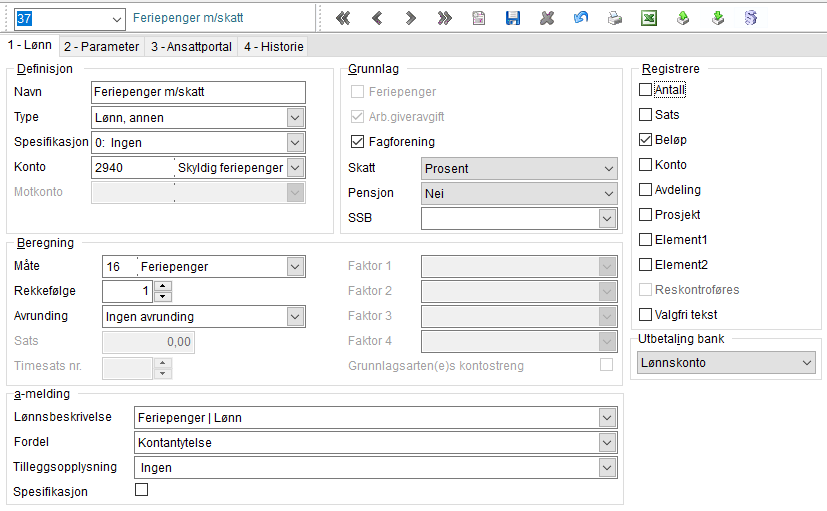Click the blue undo arrow icon
This screenshot has height=511, width=827.
(581, 18)
